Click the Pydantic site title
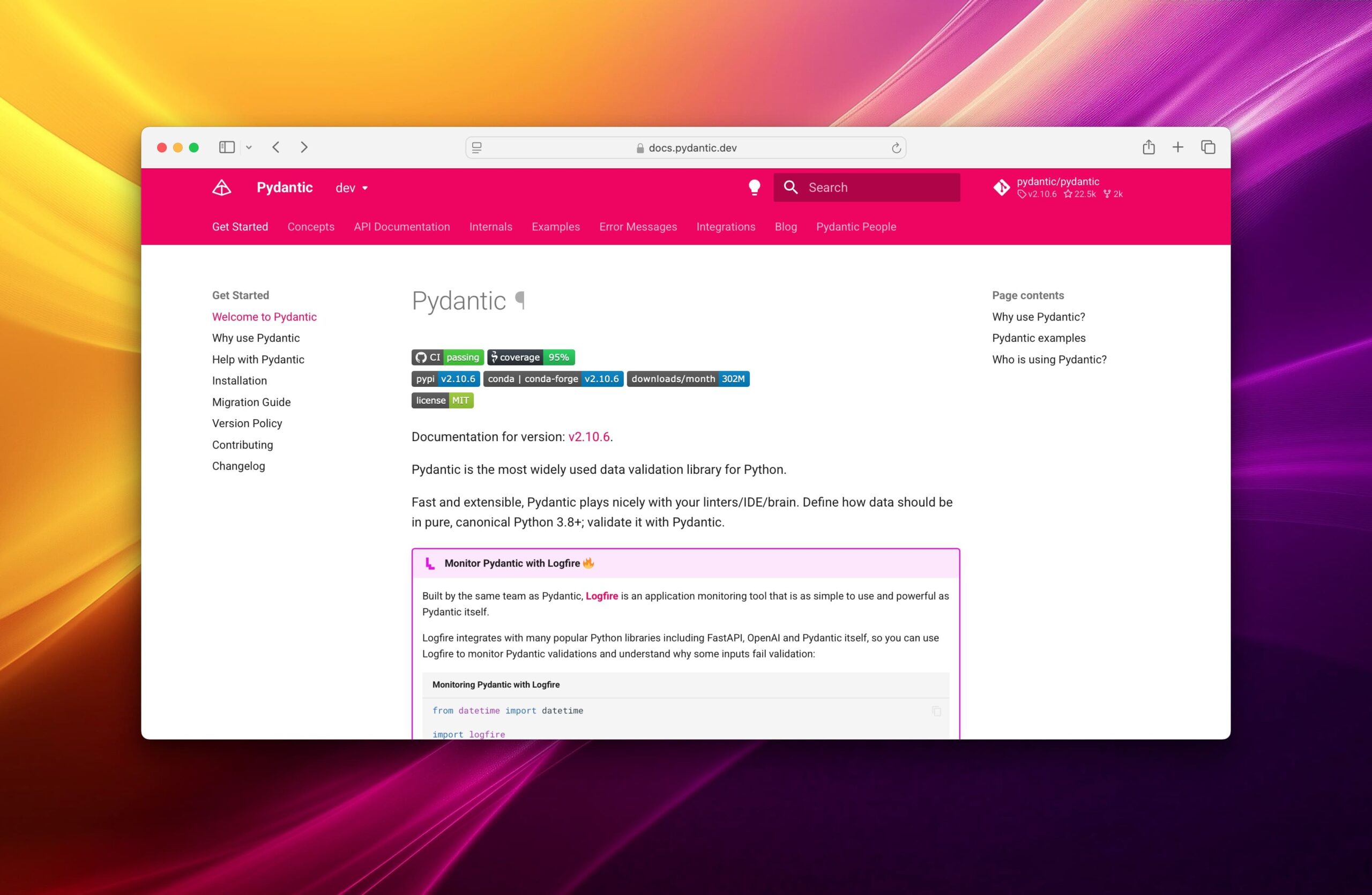Image resolution: width=1372 pixels, height=895 pixels. tap(284, 187)
